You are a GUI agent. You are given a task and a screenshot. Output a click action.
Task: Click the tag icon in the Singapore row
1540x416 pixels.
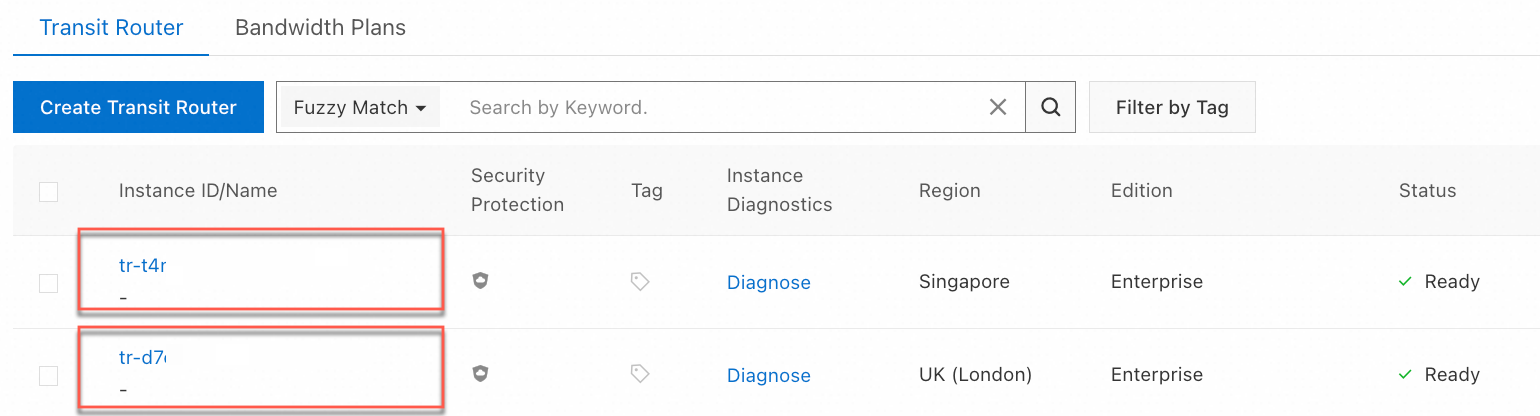(640, 282)
